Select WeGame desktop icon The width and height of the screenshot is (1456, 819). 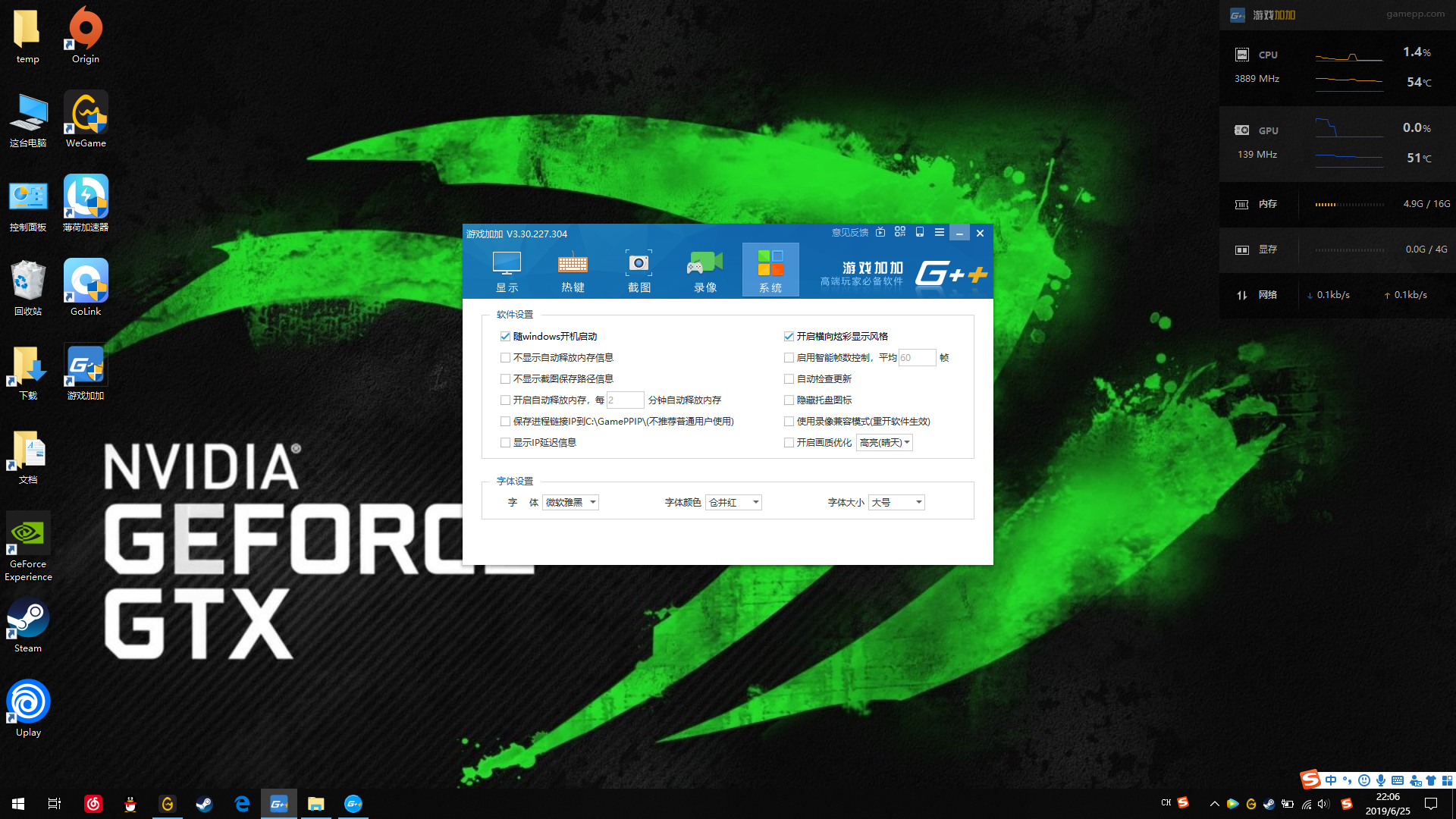(x=86, y=119)
